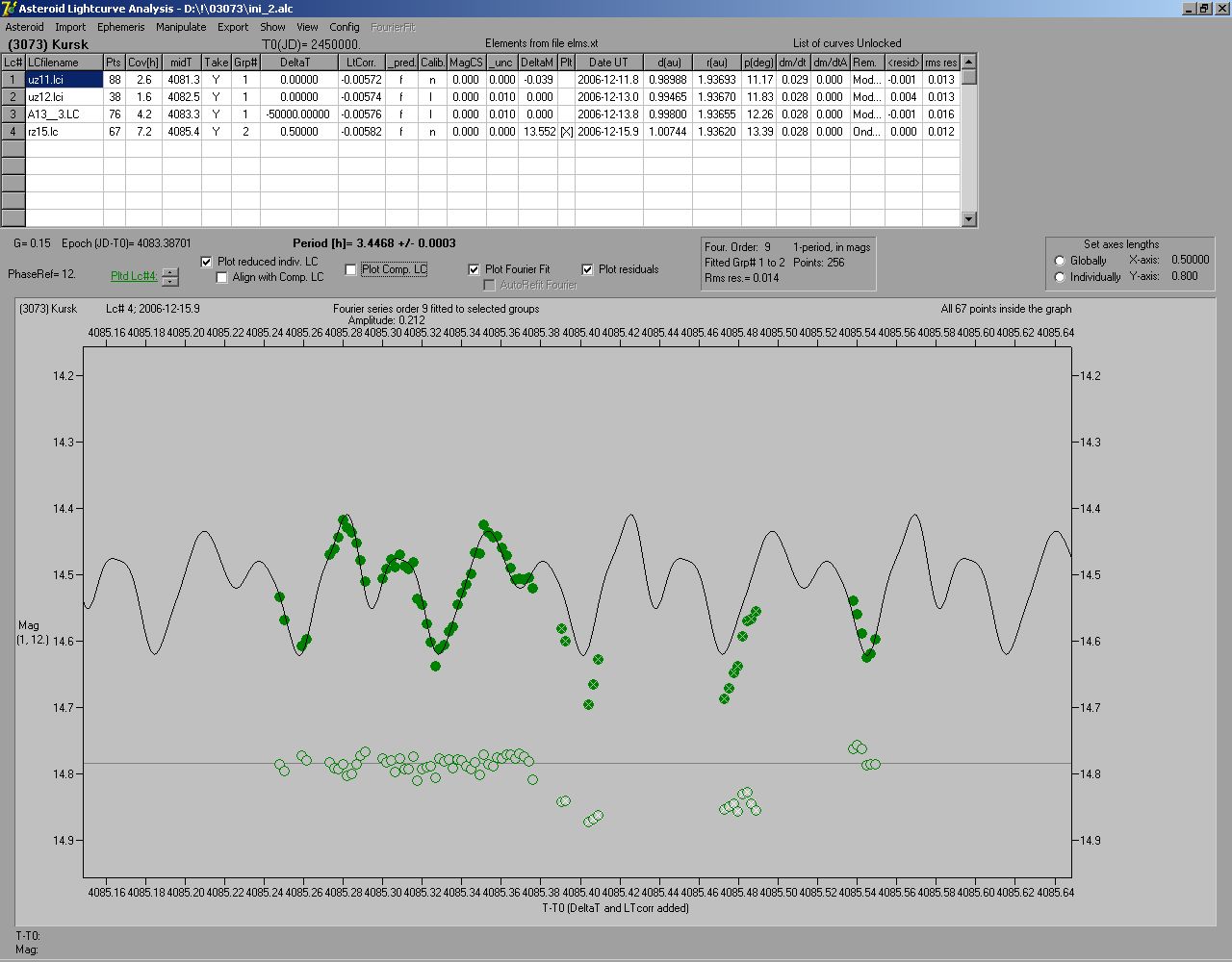Click Y-axis length value 0.800
The height and width of the screenshot is (962, 1232).
point(1185,276)
